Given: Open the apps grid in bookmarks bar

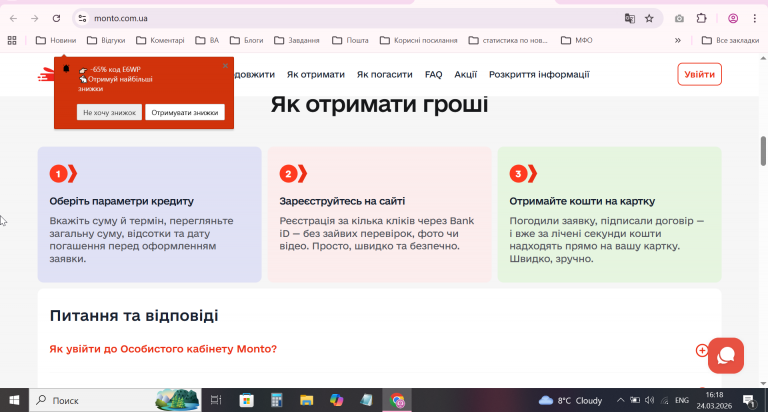Looking at the screenshot, I should tap(12, 40).
